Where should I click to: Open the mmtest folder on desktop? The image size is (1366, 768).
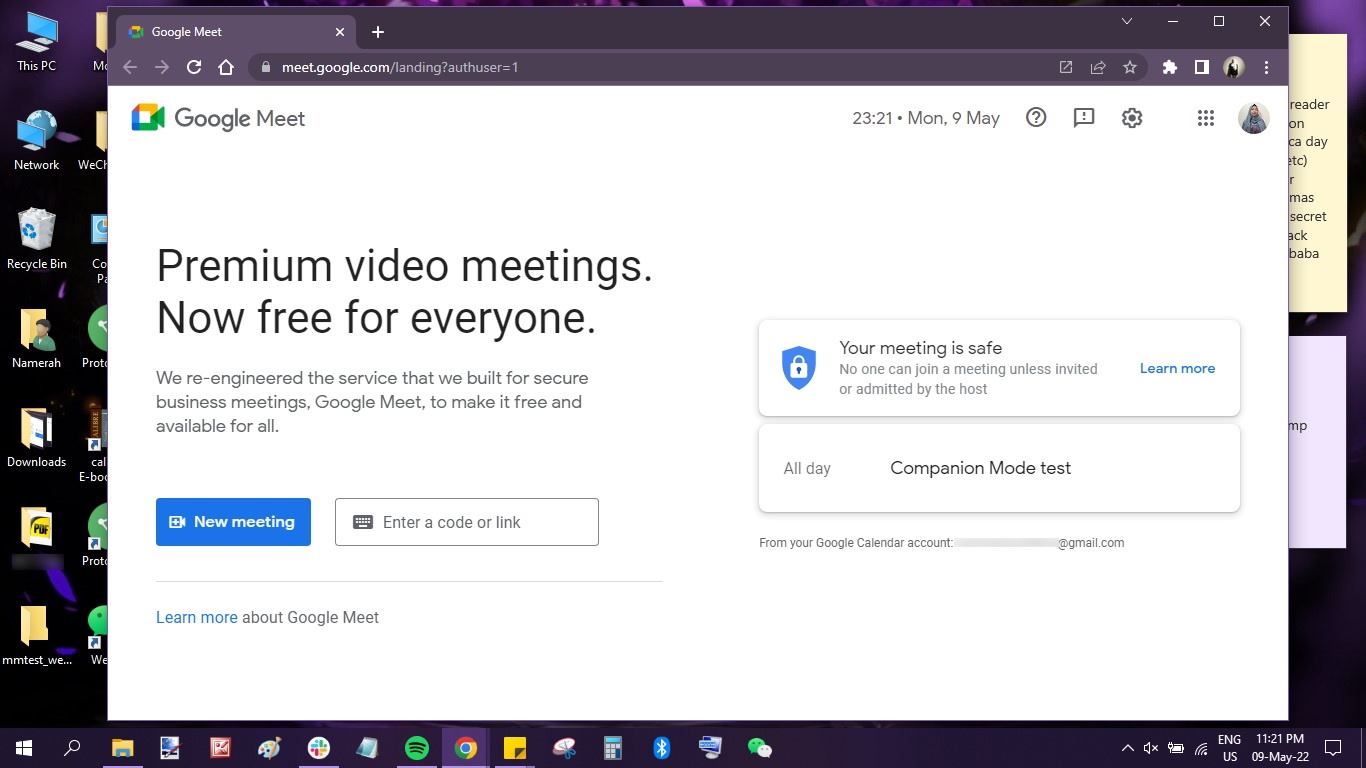coord(37,635)
